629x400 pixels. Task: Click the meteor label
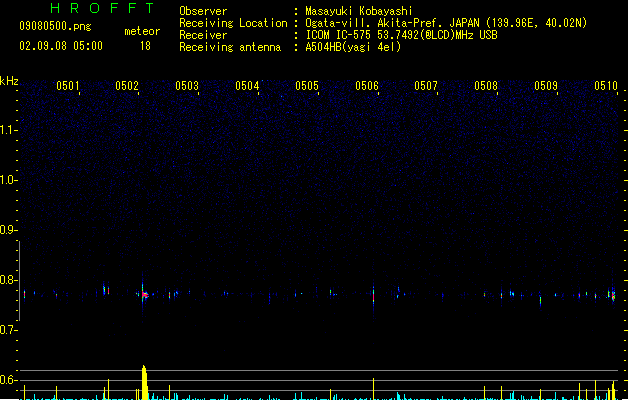(x=142, y=31)
